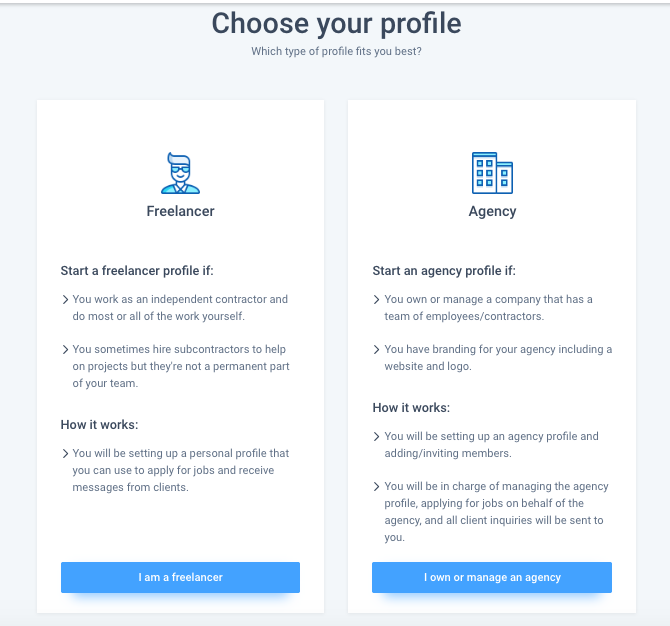Click the Agency building icon
This screenshot has width=670, height=626.
click(x=492, y=173)
